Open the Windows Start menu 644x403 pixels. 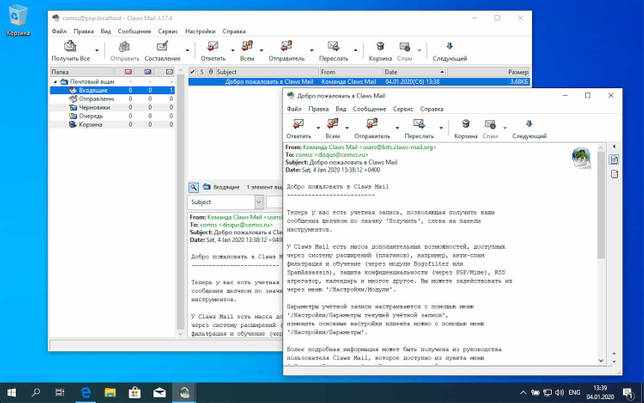[x=12, y=393]
